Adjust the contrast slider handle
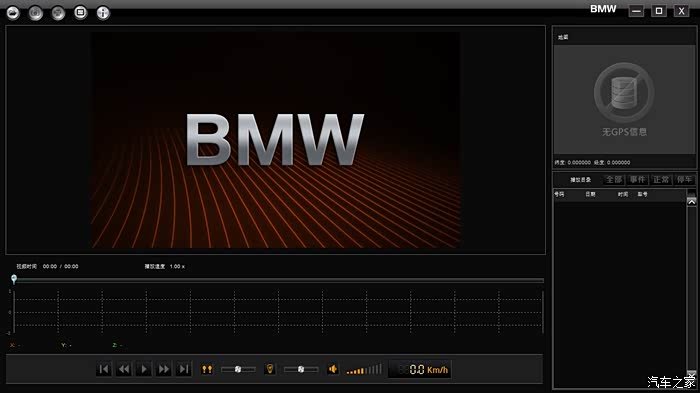Screen dimensions: 700x393 [238, 369]
